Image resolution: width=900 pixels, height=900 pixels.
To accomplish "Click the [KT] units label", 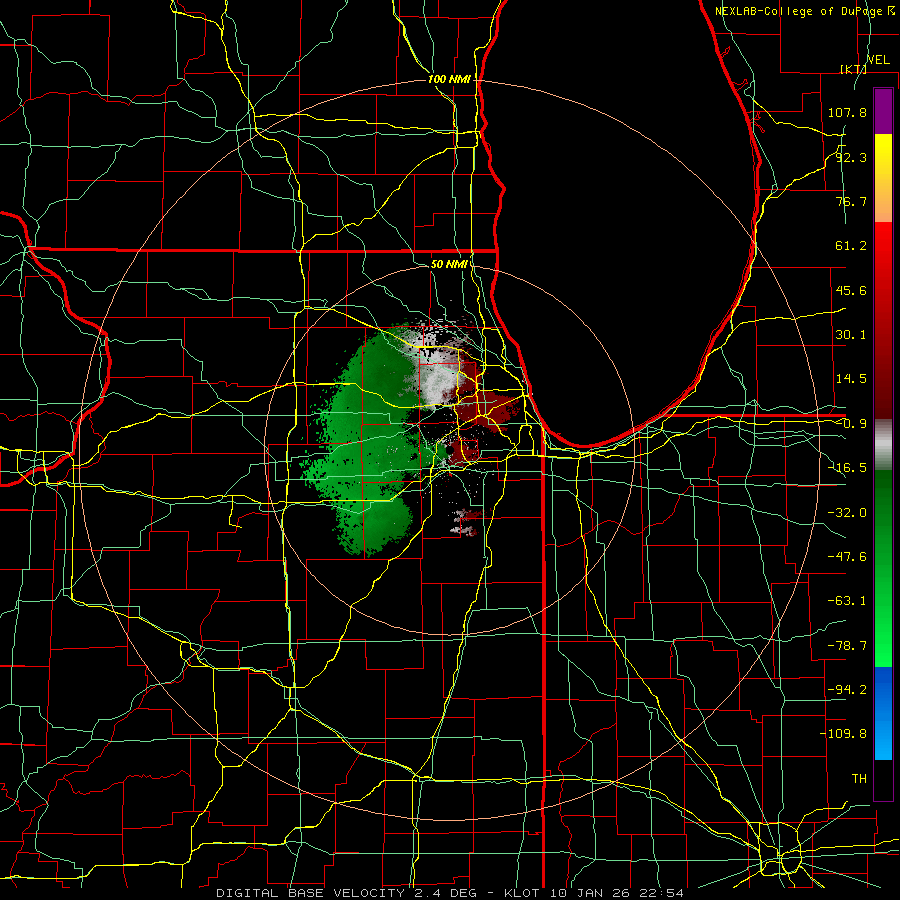I will coord(853,69).
